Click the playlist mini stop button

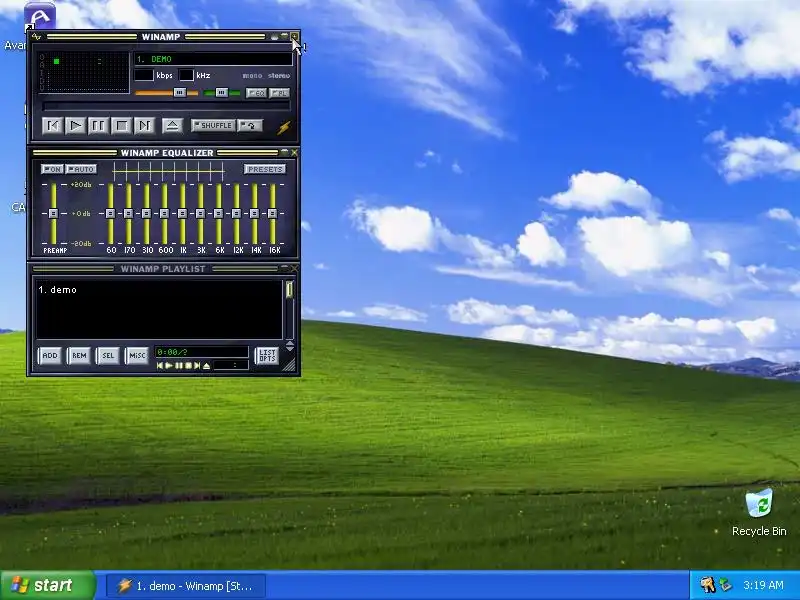188,366
